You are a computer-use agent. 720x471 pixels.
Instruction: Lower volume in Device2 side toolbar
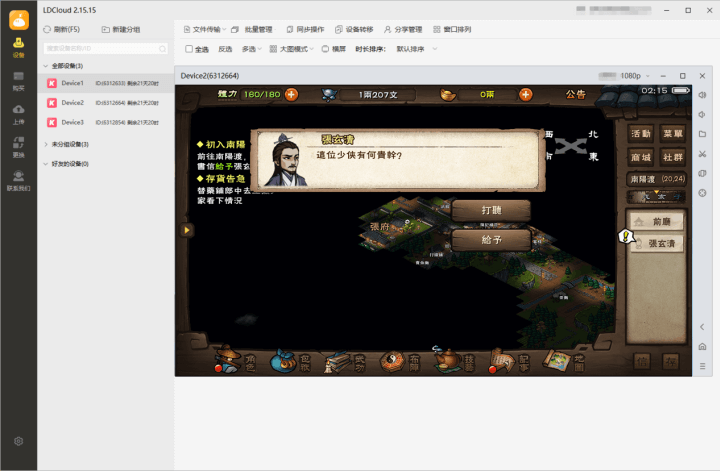pos(702,115)
